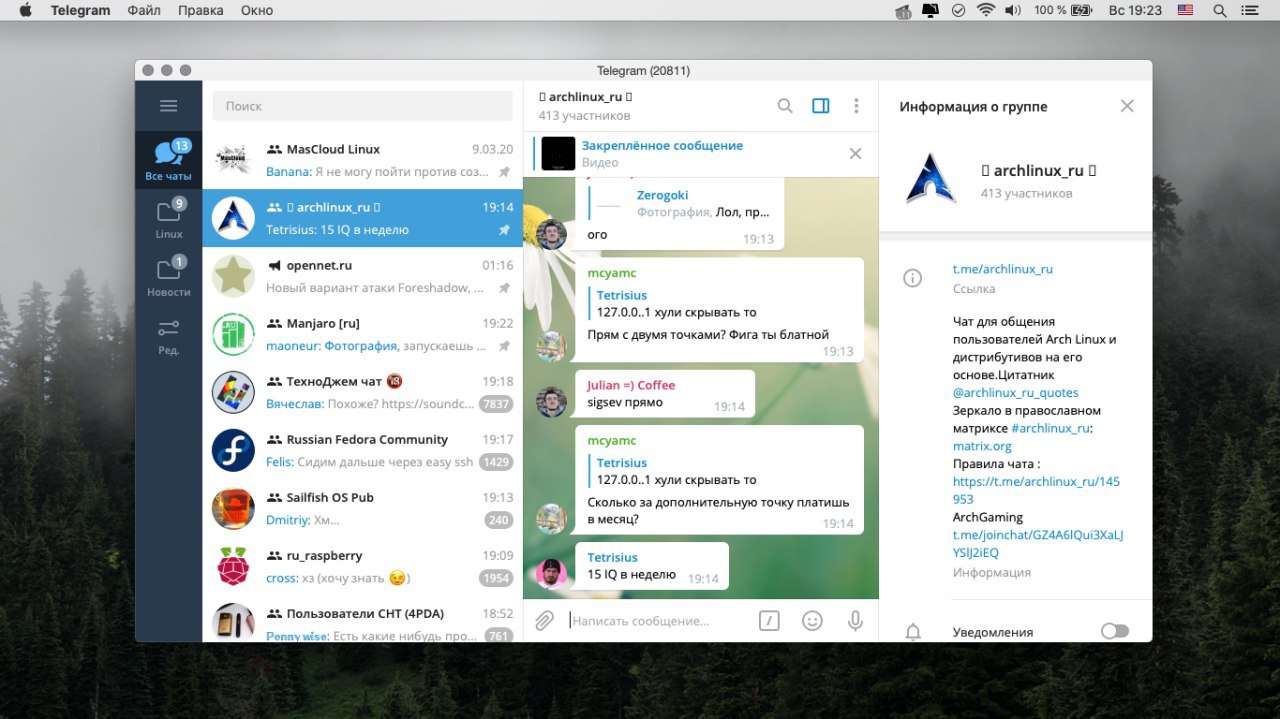Open the Окно menu

[x=257, y=10]
